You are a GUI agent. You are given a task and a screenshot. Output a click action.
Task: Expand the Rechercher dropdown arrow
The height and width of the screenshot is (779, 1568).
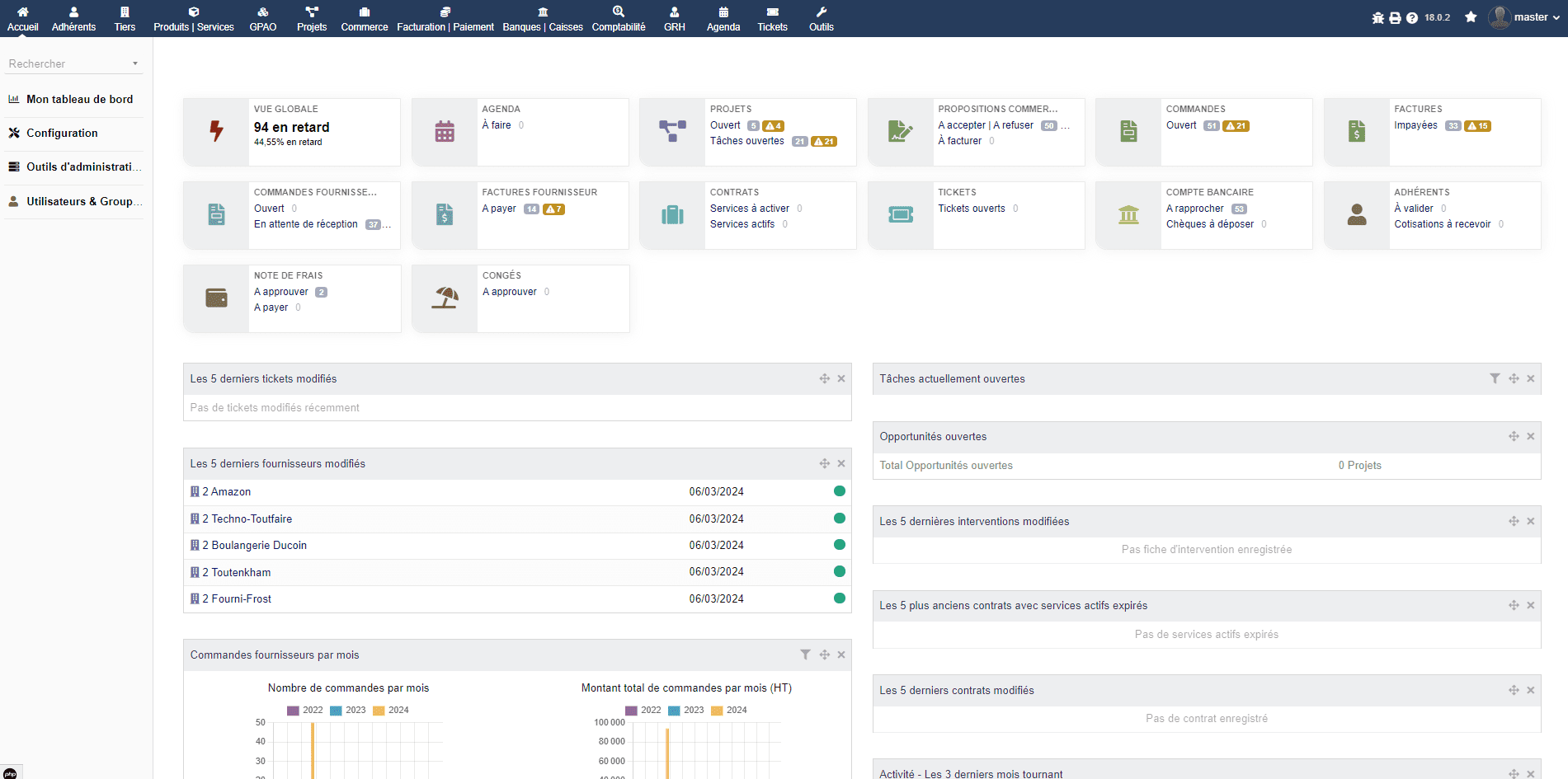click(x=135, y=63)
